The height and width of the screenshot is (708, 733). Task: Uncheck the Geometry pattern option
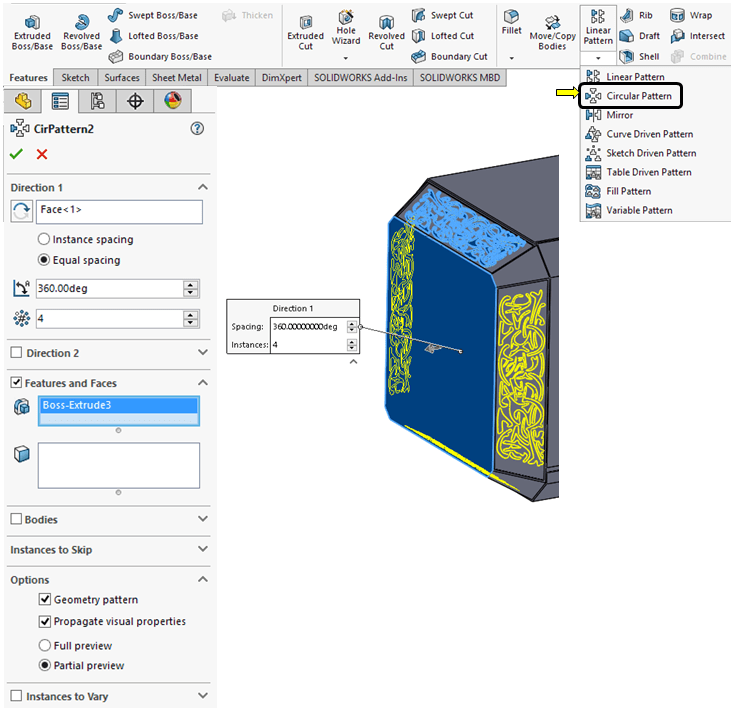coord(45,600)
